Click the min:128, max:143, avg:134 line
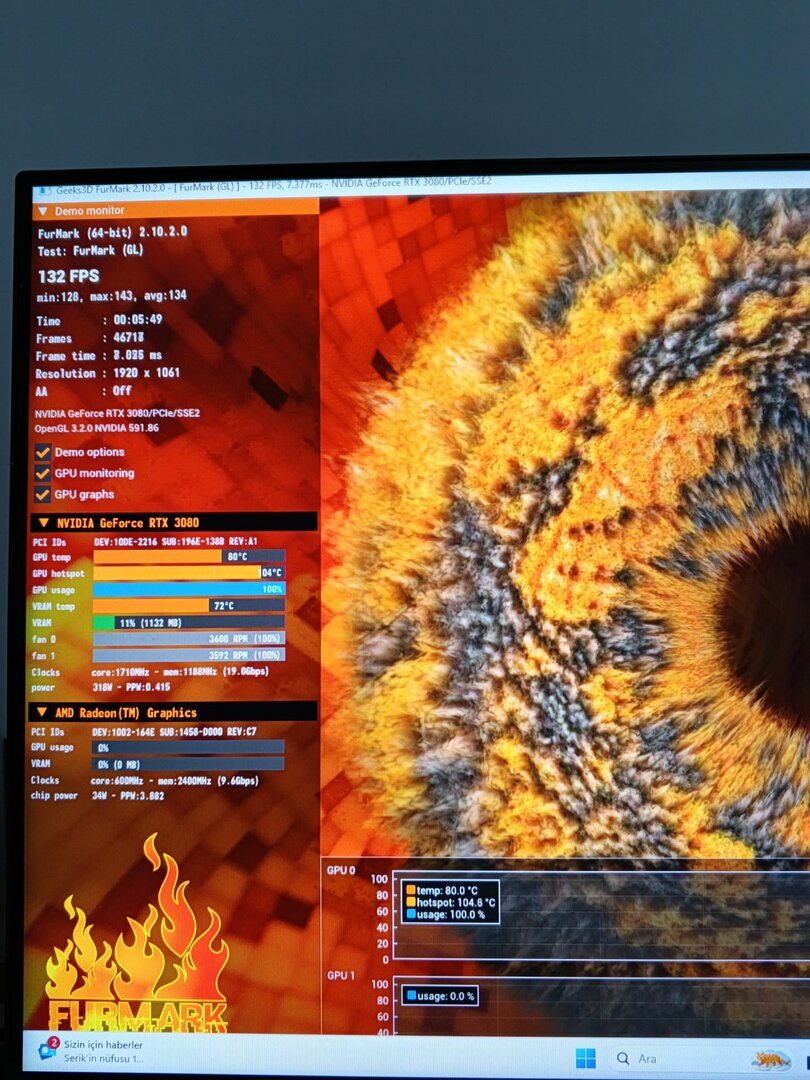 coord(112,295)
